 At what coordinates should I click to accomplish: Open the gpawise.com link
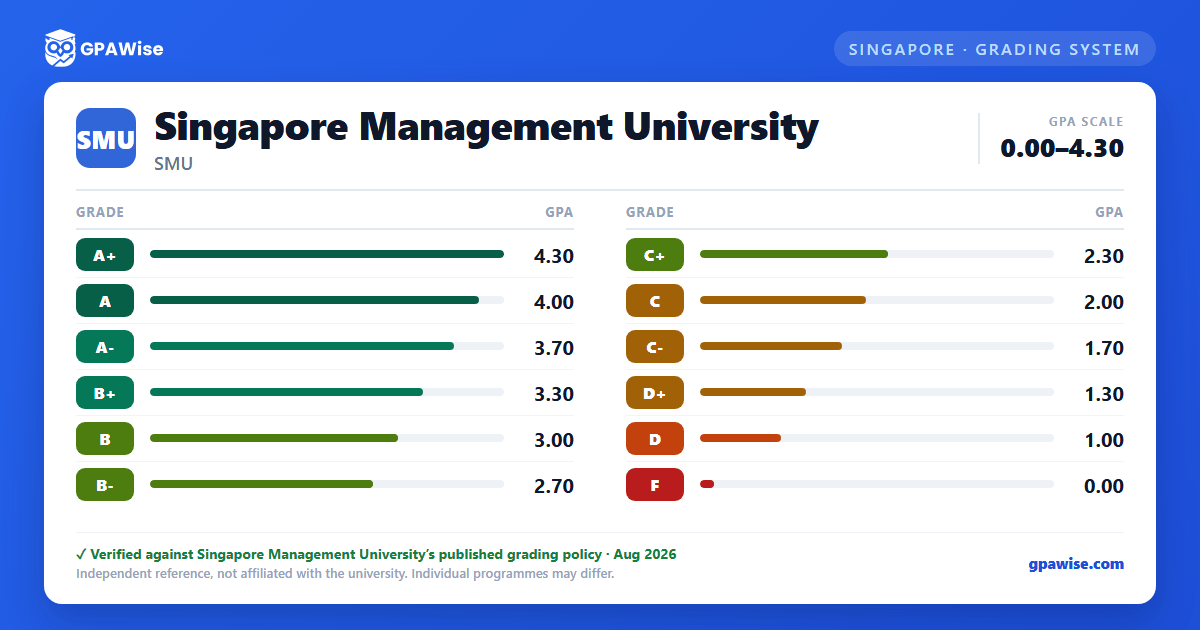tap(1076, 564)
